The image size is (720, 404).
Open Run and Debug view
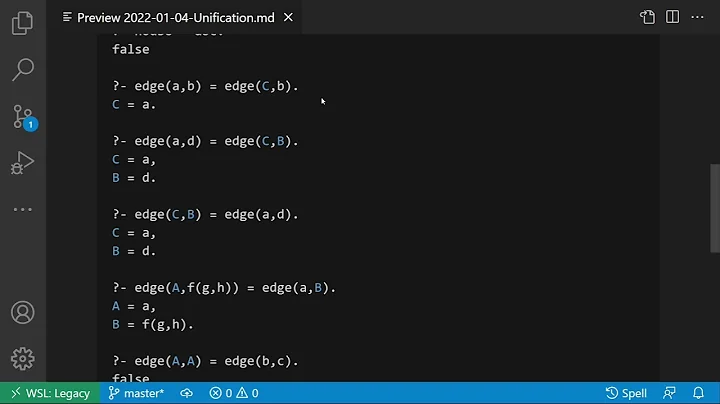[x=22, y=163]
